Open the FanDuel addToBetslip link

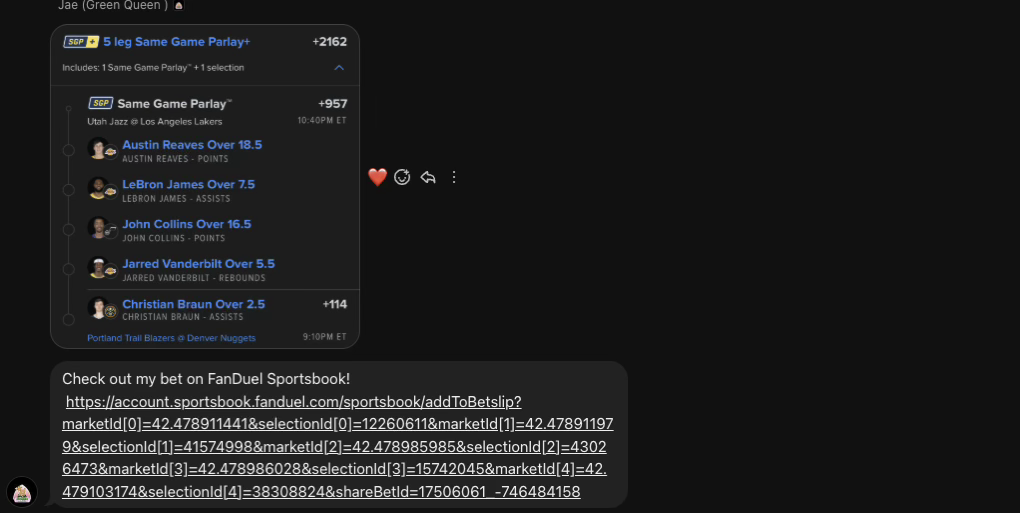338,447
